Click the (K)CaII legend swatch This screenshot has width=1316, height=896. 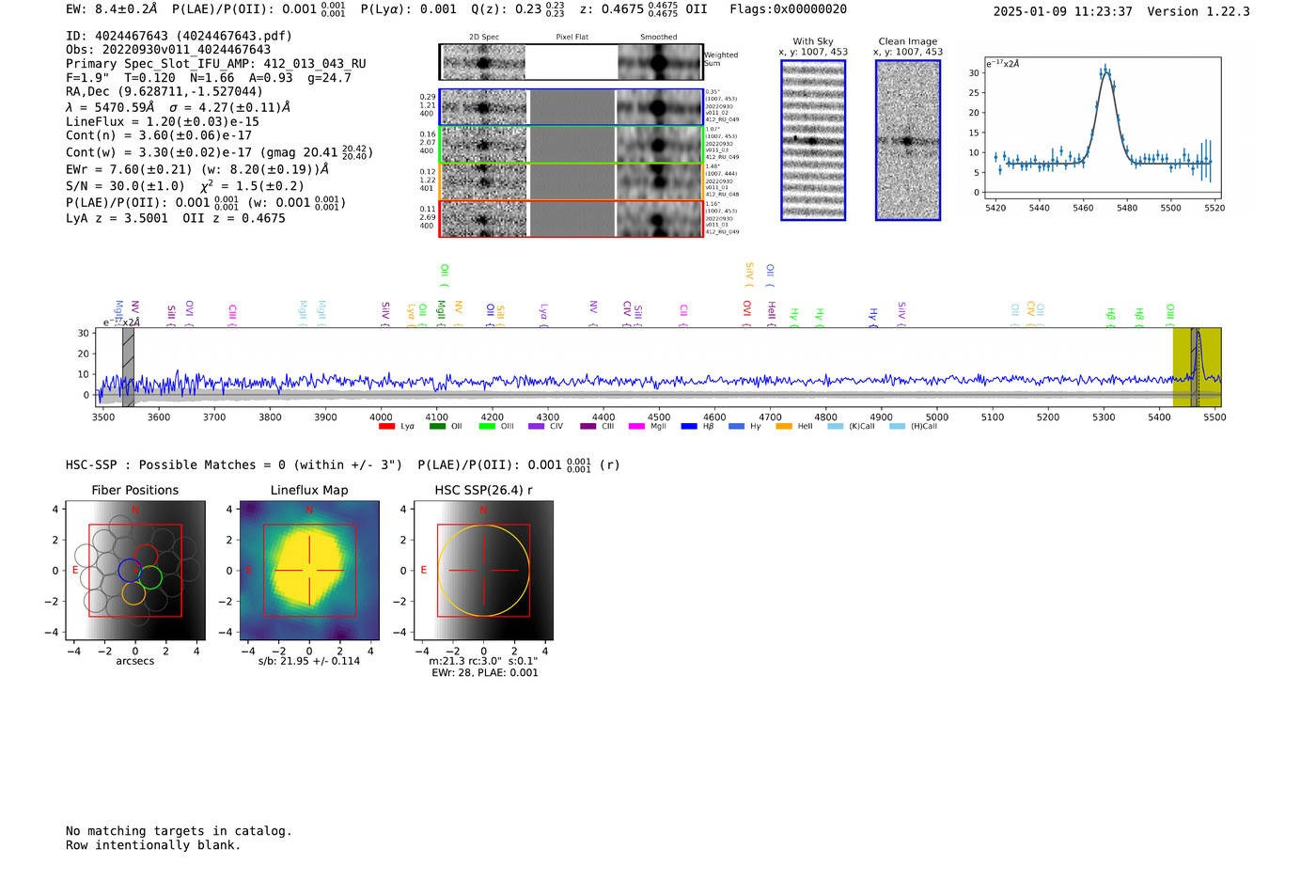click(x=836, y=427)
